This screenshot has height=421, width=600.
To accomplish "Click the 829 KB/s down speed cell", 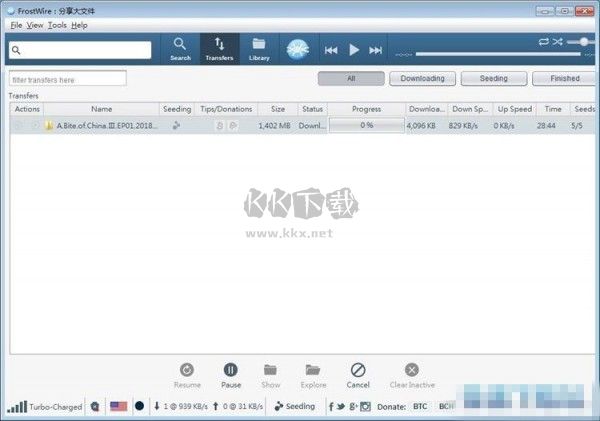I will click(x=463, y=126).
